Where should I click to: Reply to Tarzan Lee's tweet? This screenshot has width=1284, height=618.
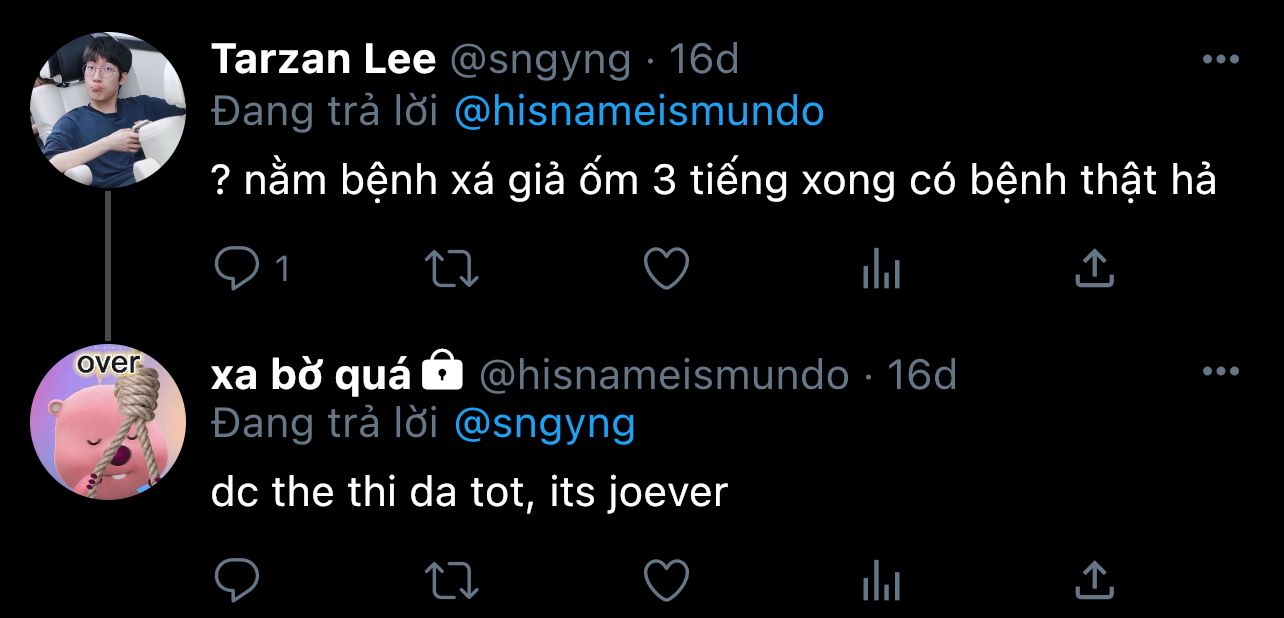[x=236, y=269]
